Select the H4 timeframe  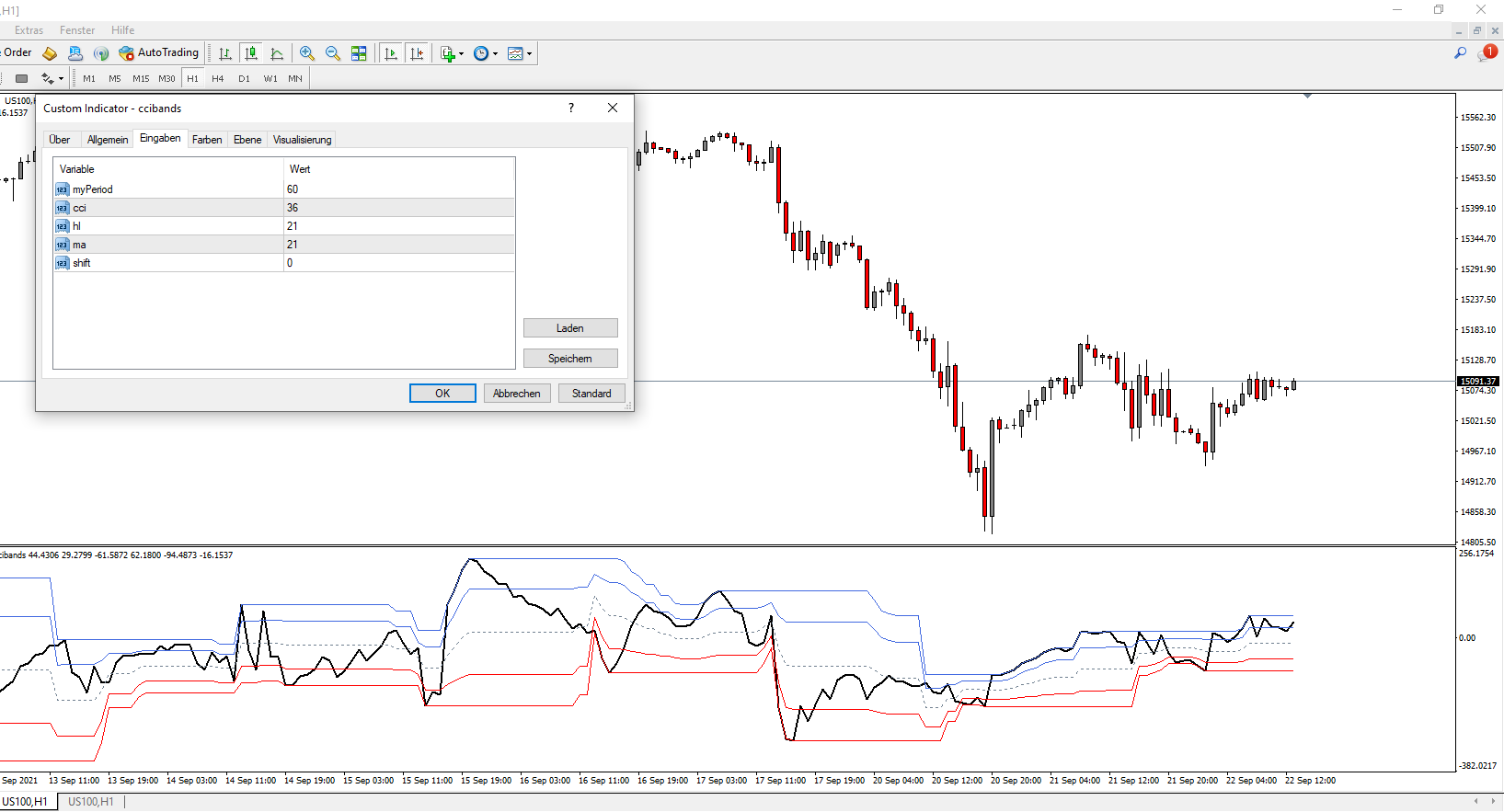point(218,79)
